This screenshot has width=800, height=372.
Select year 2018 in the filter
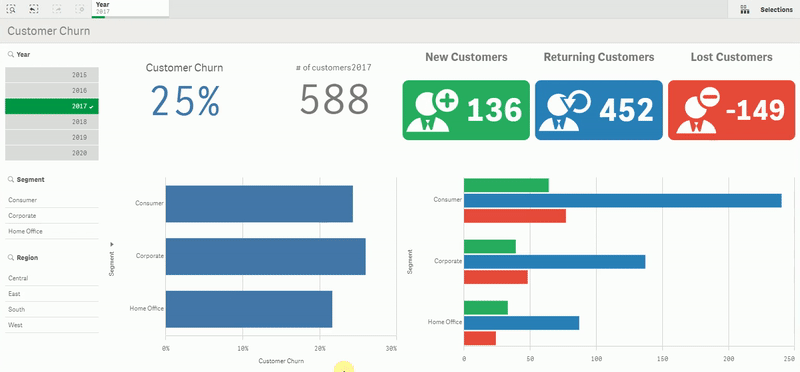point(52,122)
